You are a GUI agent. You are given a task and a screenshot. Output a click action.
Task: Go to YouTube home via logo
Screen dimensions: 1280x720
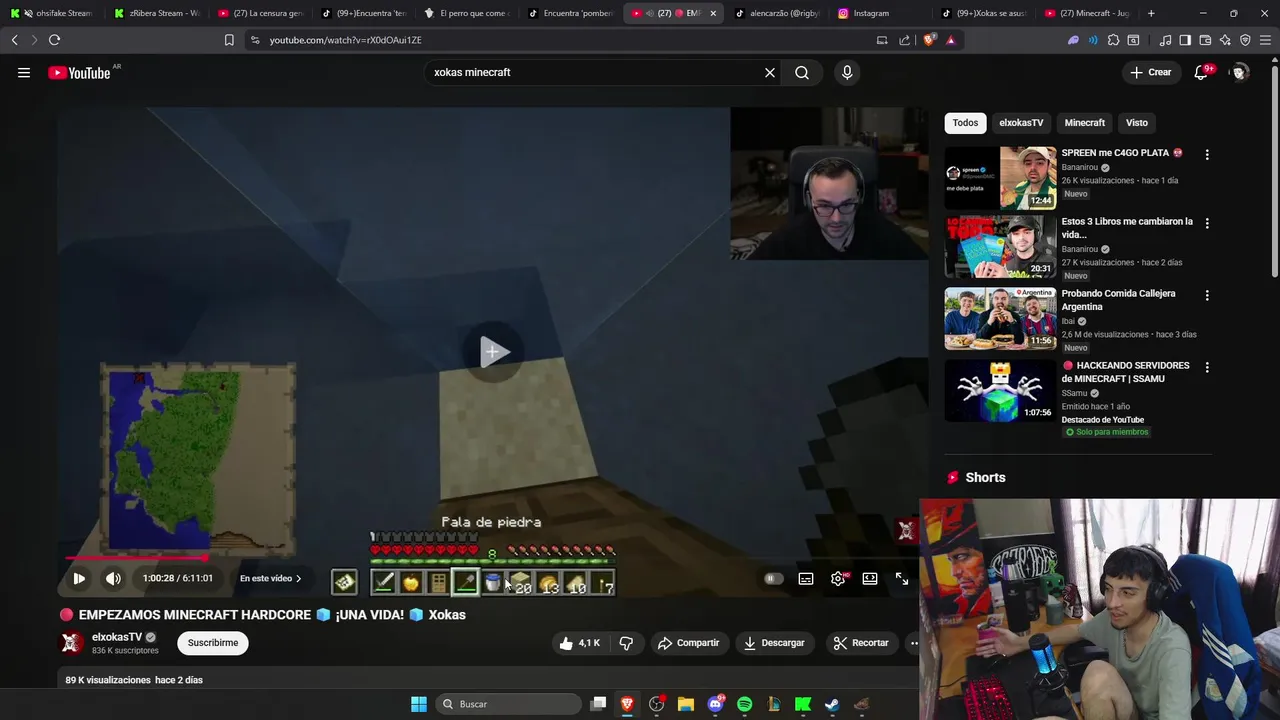point(79,72)
